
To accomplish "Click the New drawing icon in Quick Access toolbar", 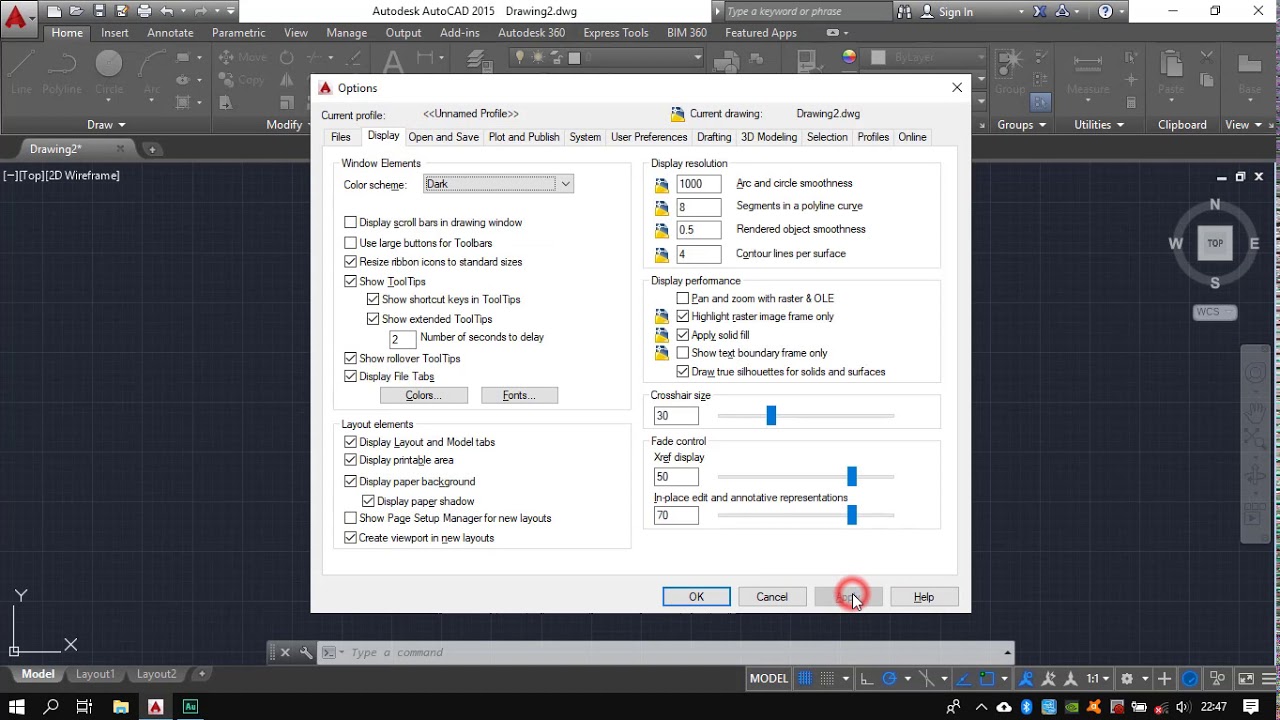I will coord(54,12).
